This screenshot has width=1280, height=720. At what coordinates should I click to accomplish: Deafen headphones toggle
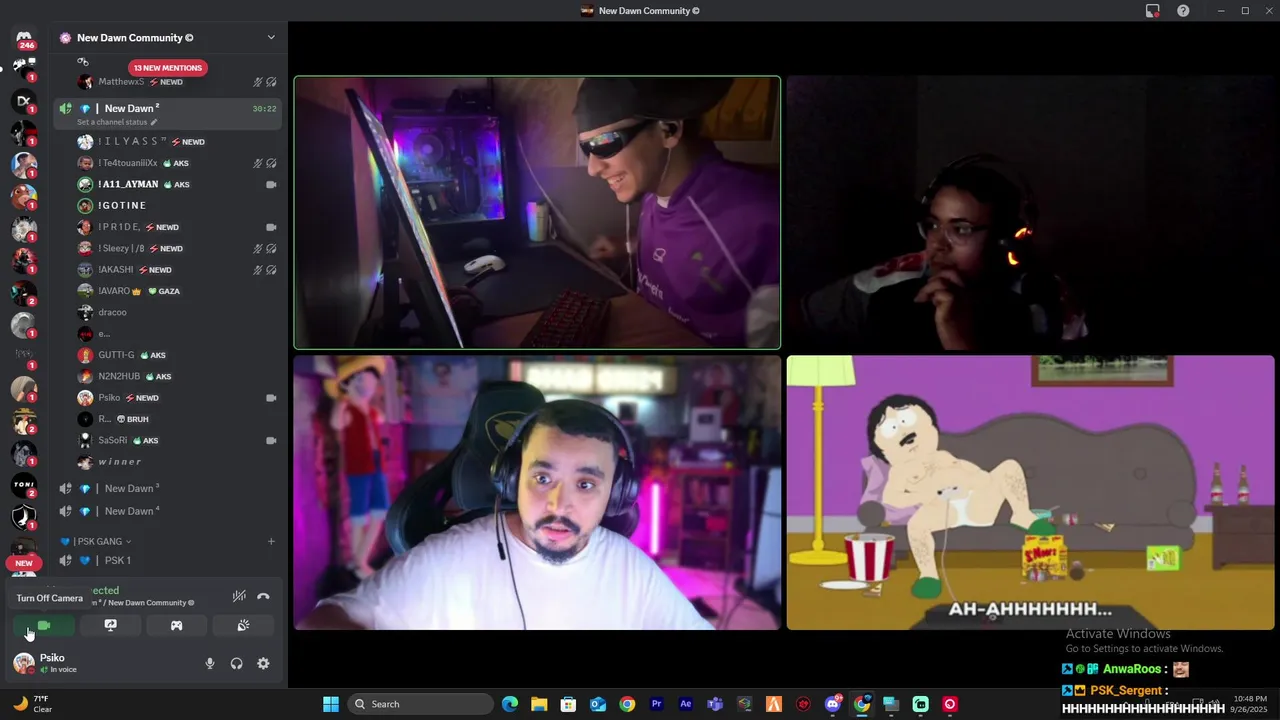click(236, 663)
